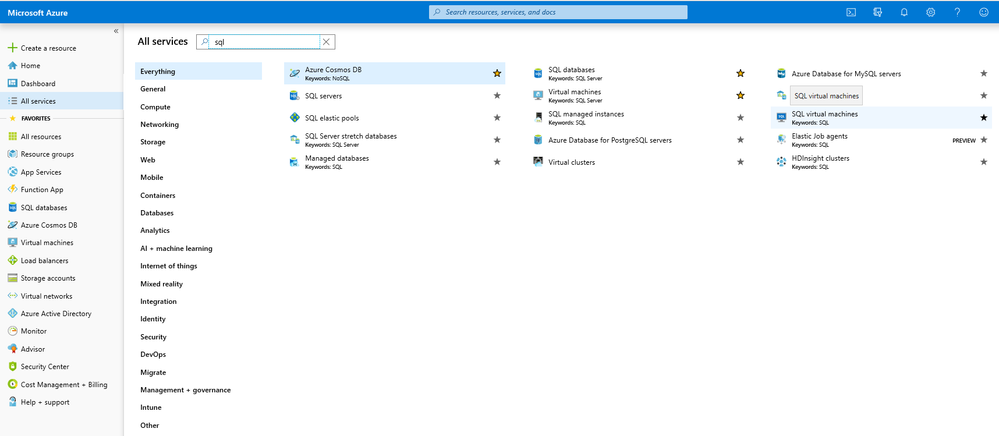Collapse the left sidebar with the chevron
The image size is (999, 436).
[x=116, y=31]
